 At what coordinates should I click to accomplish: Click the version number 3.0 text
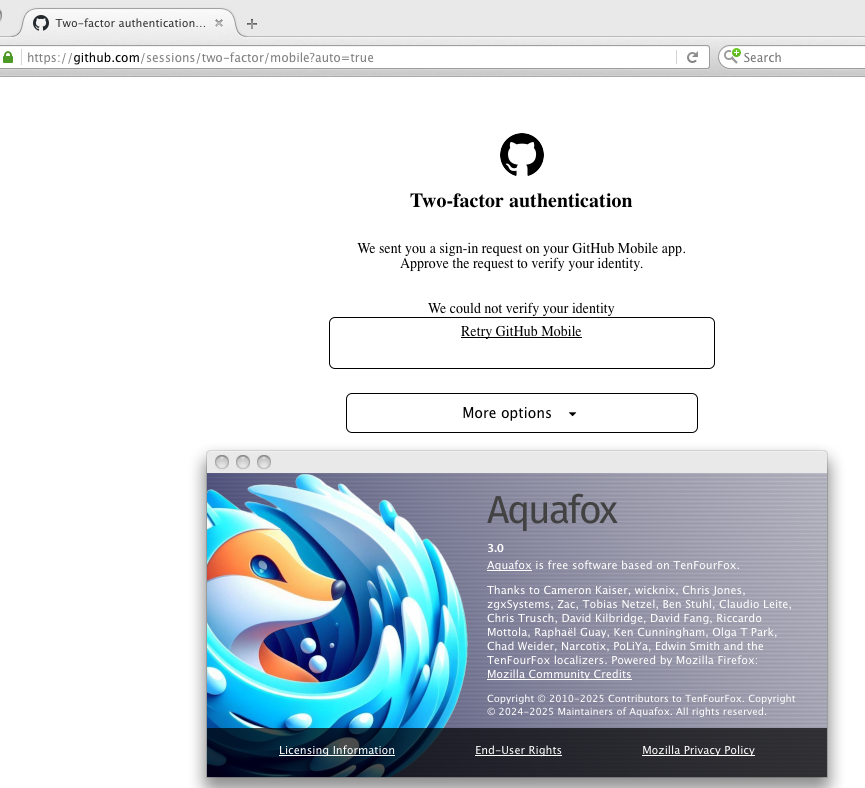tap(495, 548)
